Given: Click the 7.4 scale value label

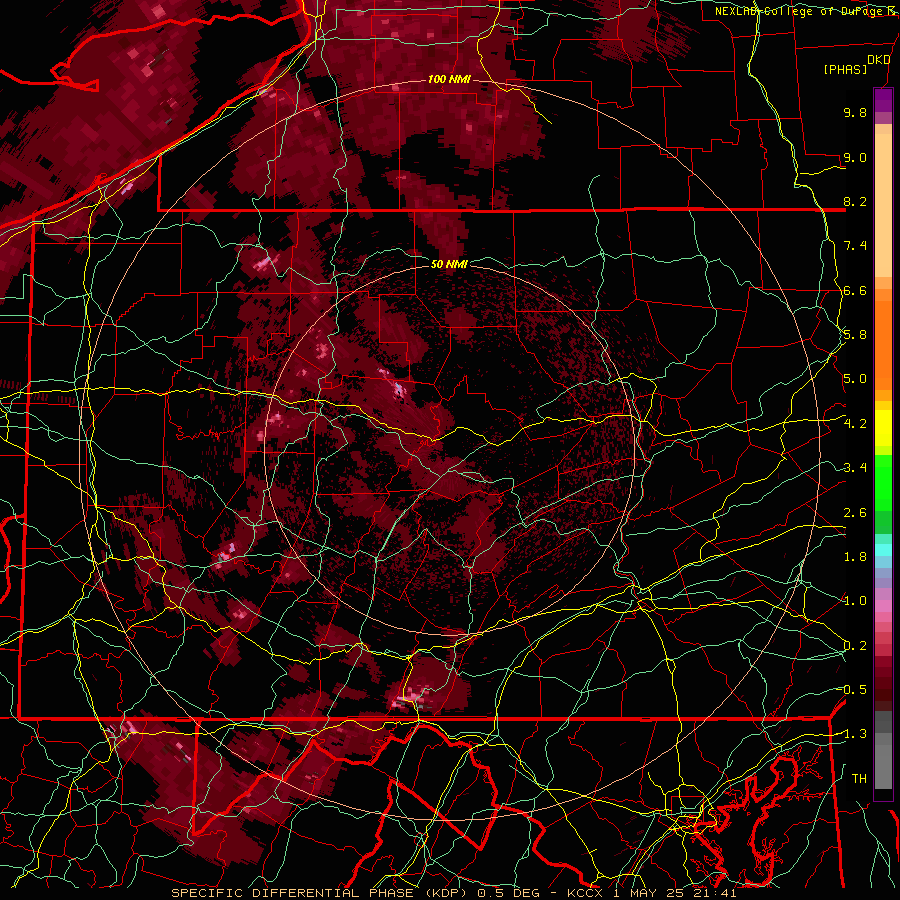Looking at the screenshot, I should 855,246.
